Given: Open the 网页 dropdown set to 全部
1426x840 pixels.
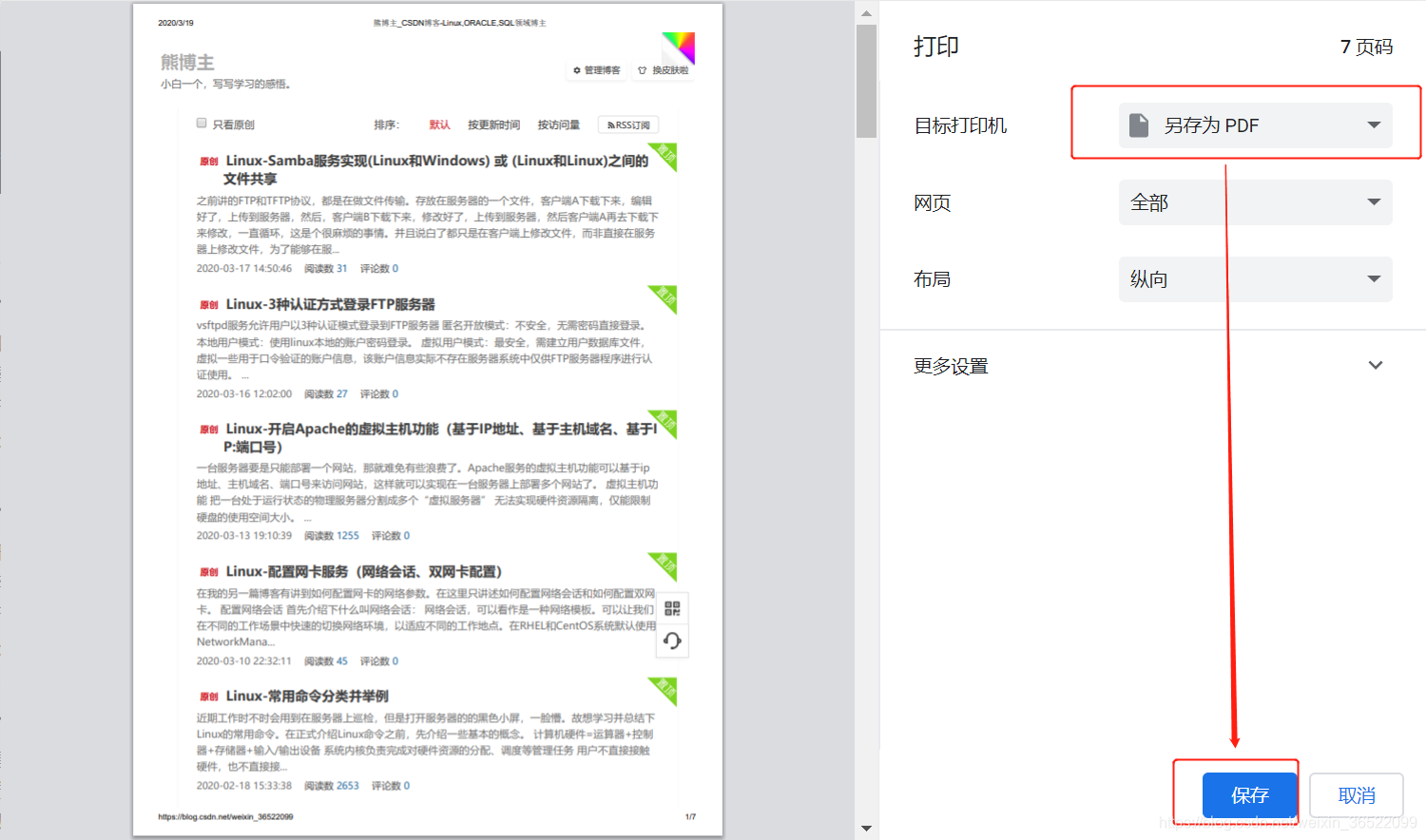Looking at the screenshot, I should 1255,202.
